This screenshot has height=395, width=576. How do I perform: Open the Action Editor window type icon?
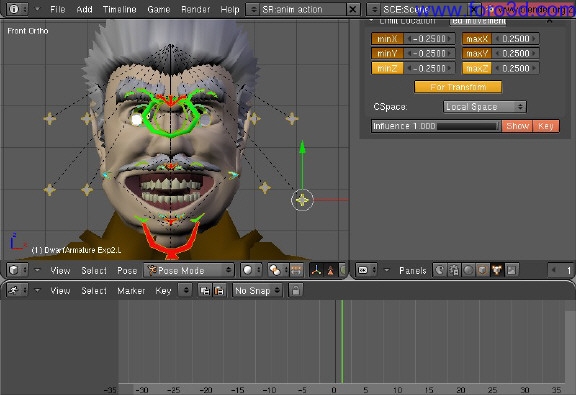[x=17, y=290]
